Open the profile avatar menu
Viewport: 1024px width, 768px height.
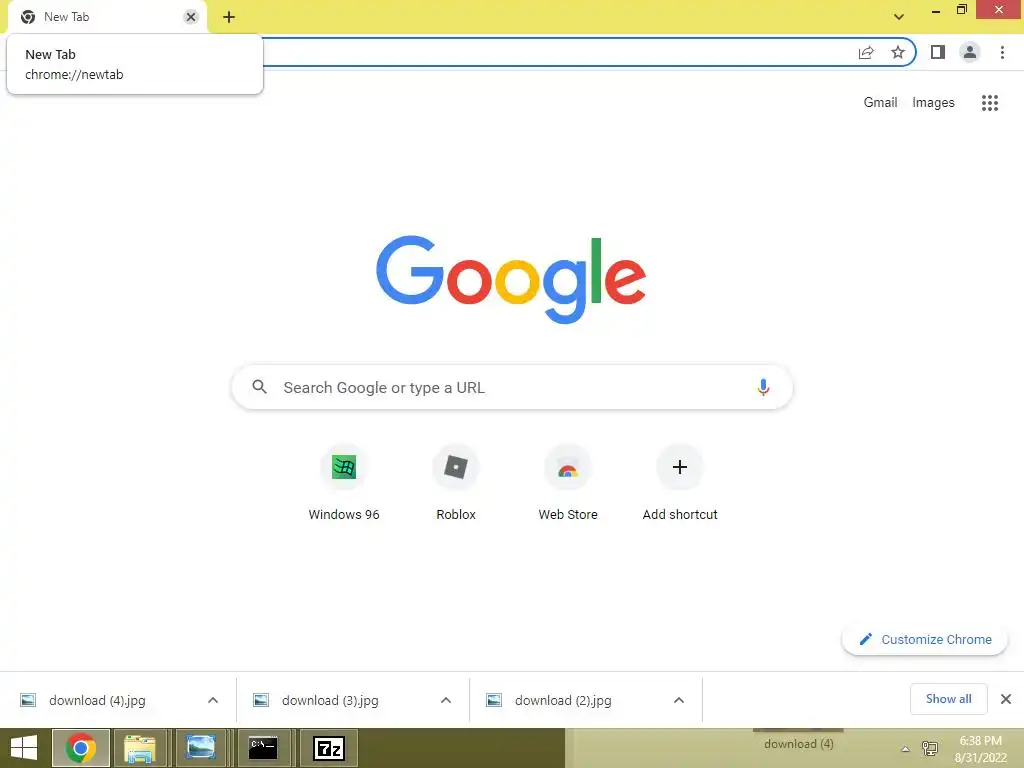click(970, 52)
